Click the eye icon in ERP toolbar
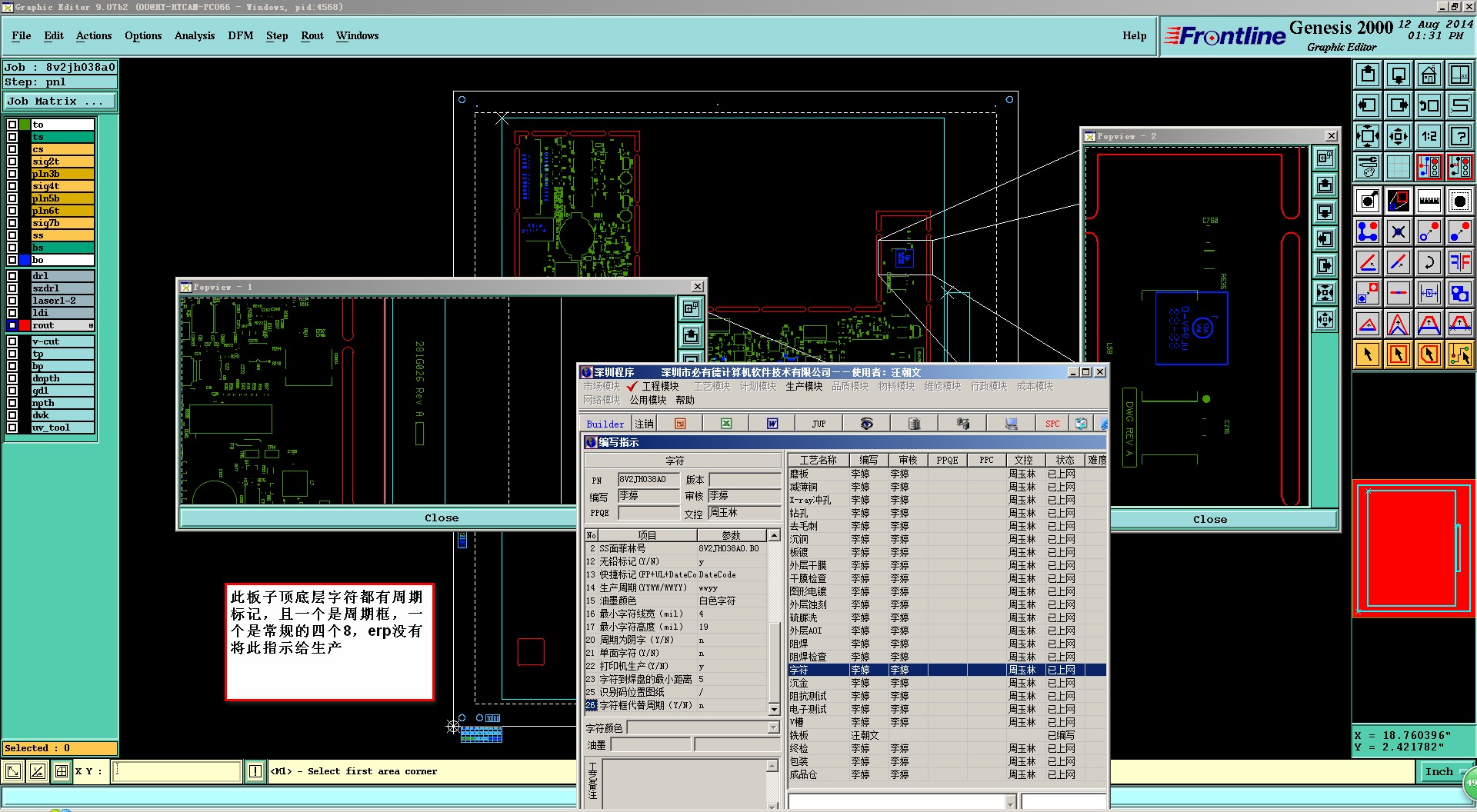The width and height of the screenshot is (1477, 812). pyautogui.click(x=866, y=424)
